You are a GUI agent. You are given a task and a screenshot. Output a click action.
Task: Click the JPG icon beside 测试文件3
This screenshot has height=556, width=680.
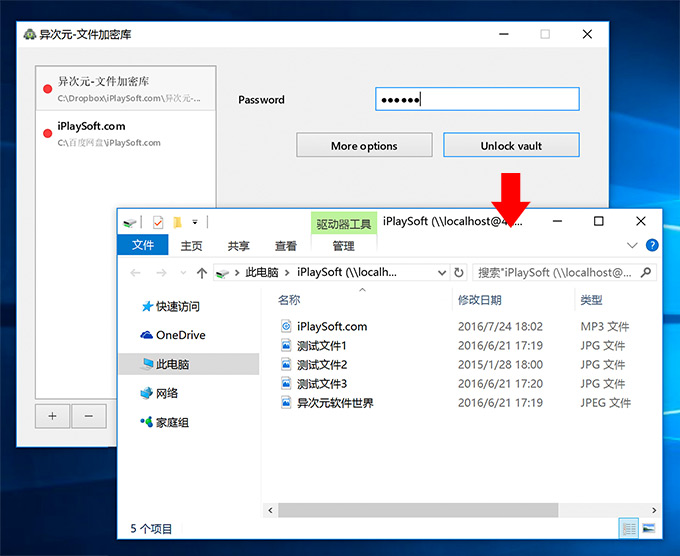coord(286,383)
